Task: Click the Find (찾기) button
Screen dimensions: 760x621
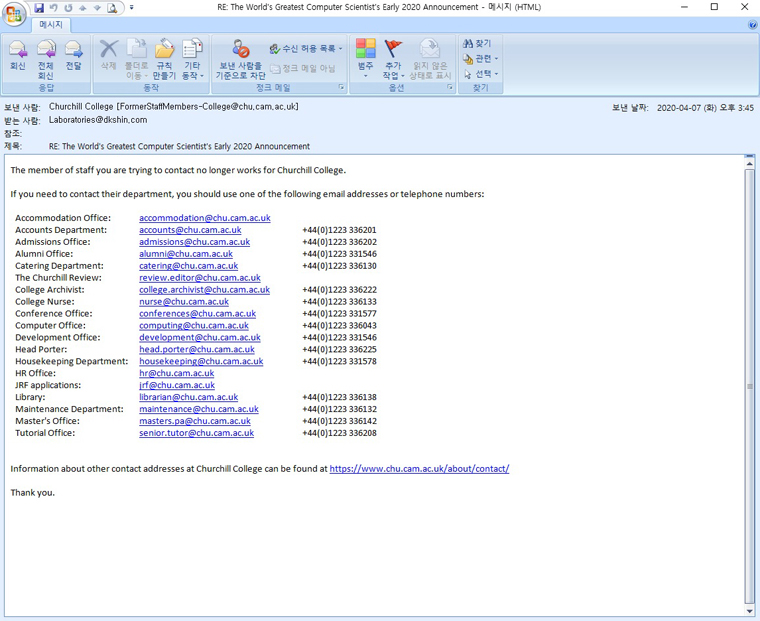Action: tap(477, 44)
